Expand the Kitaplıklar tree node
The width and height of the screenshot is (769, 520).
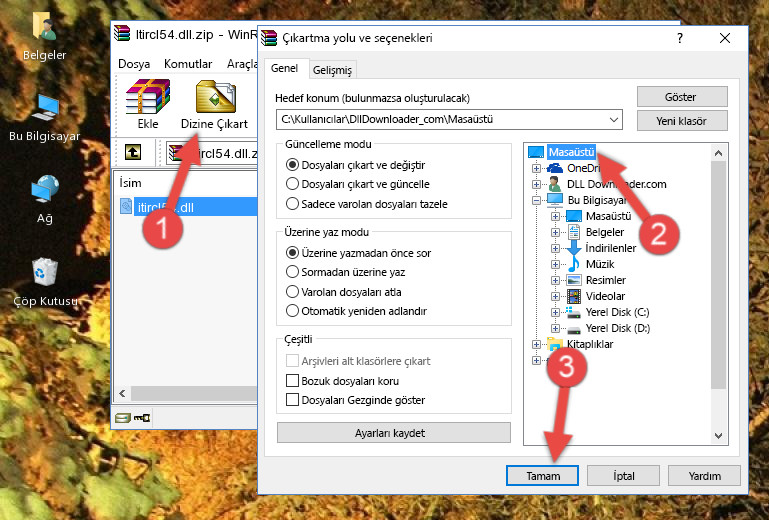tap(536, 344)
